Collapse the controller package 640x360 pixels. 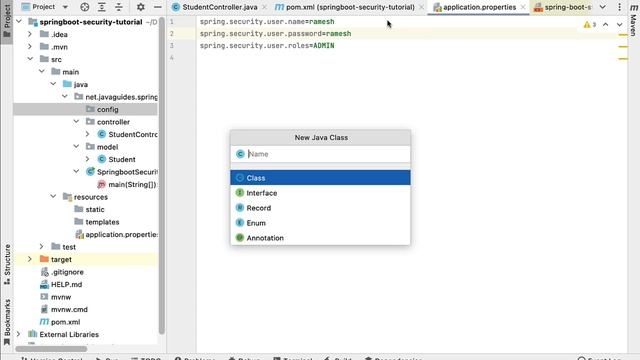click(76, 122)
